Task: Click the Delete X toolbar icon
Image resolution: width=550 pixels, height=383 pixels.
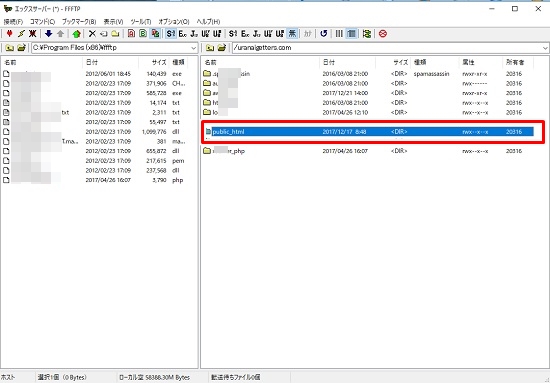Action: [92, 34]
